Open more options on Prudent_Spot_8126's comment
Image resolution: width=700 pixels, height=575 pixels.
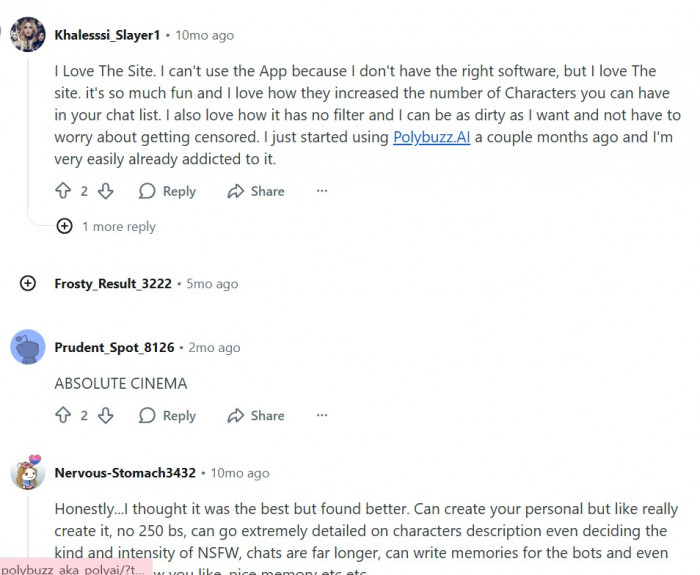pos(322,415)
